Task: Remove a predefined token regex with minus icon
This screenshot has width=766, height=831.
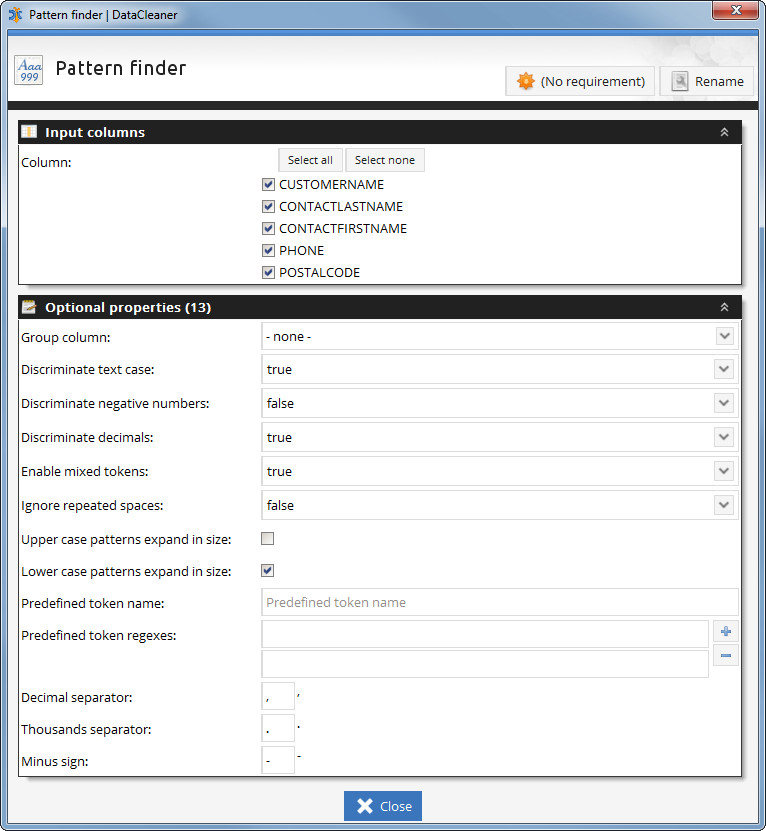Action: [726, 656]
